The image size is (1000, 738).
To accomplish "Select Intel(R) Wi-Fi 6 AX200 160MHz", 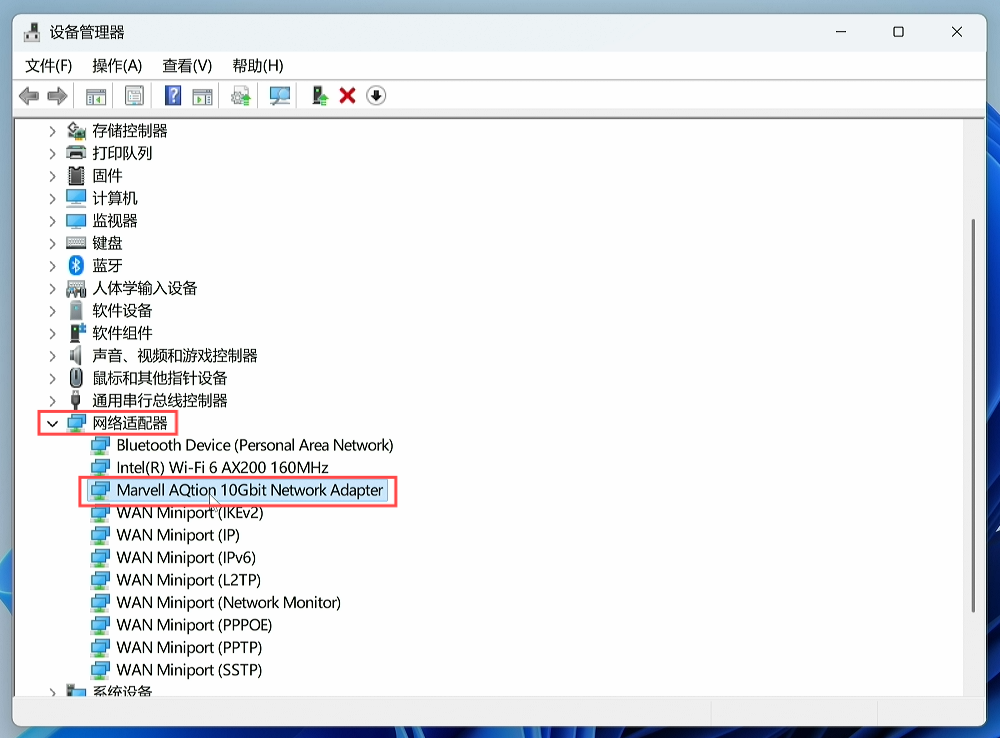I will coord(222,468).
